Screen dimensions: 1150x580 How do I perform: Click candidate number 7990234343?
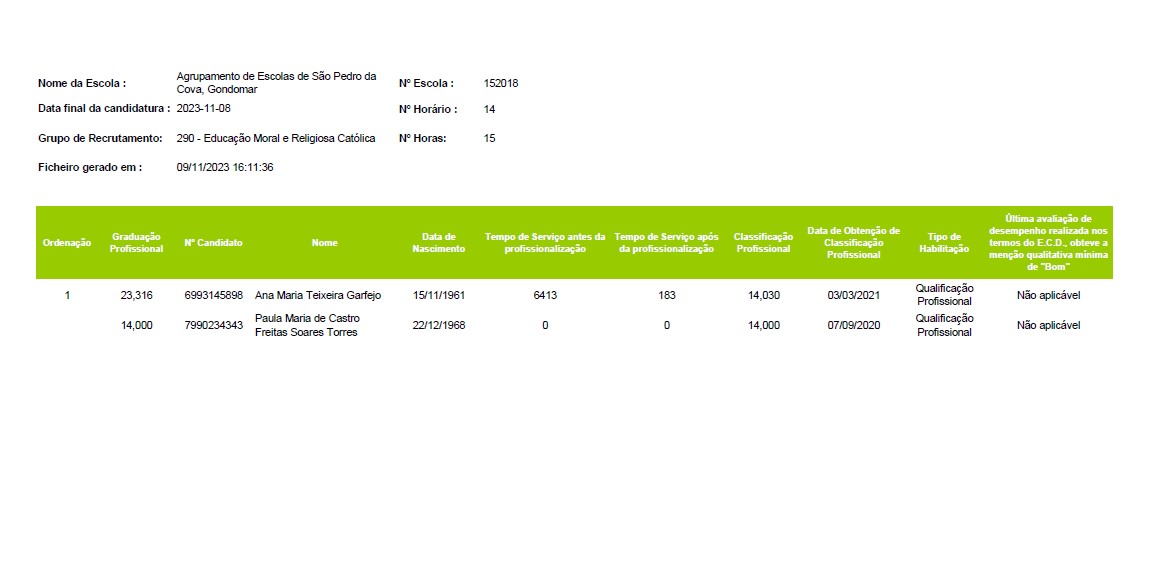click(x=213, y=326)
